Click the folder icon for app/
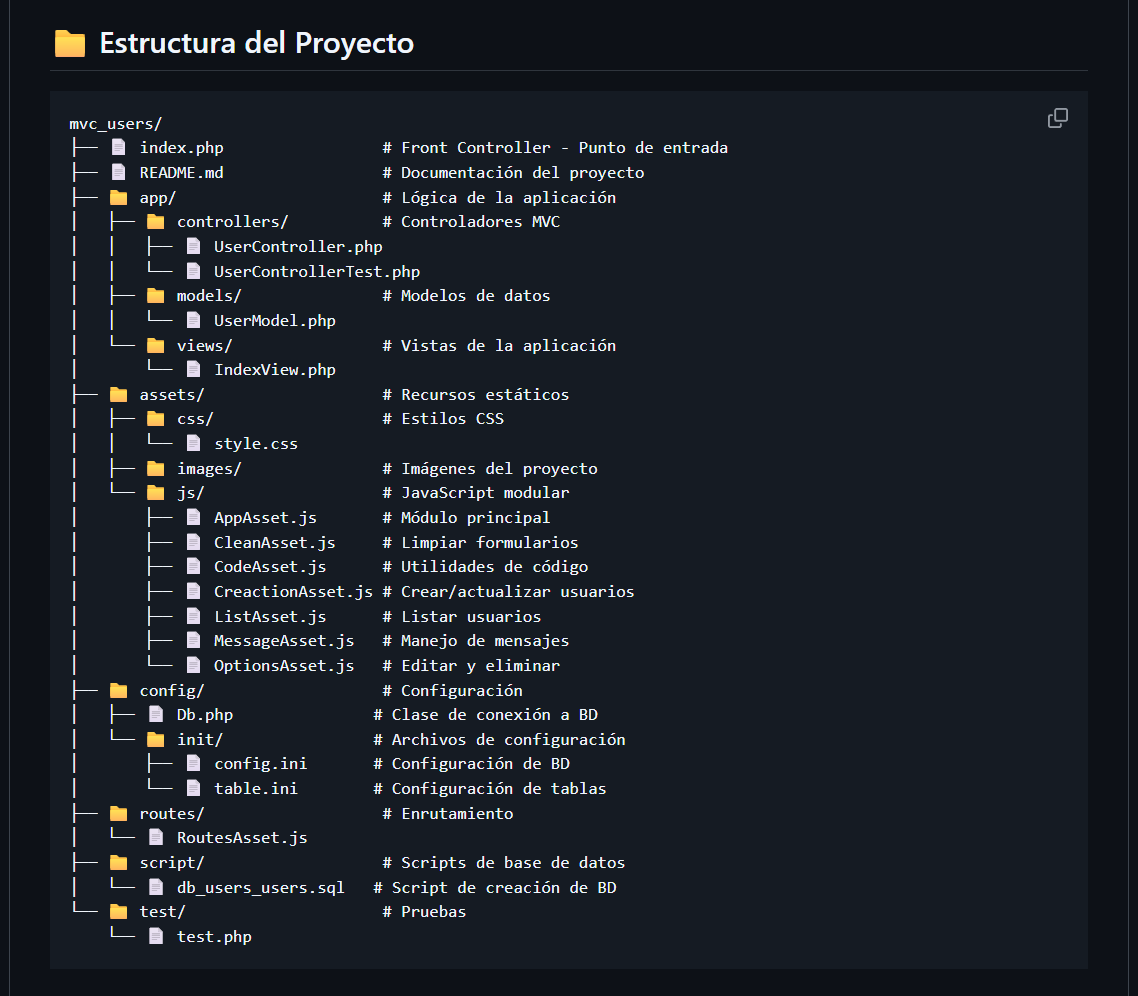 point(118,197)
